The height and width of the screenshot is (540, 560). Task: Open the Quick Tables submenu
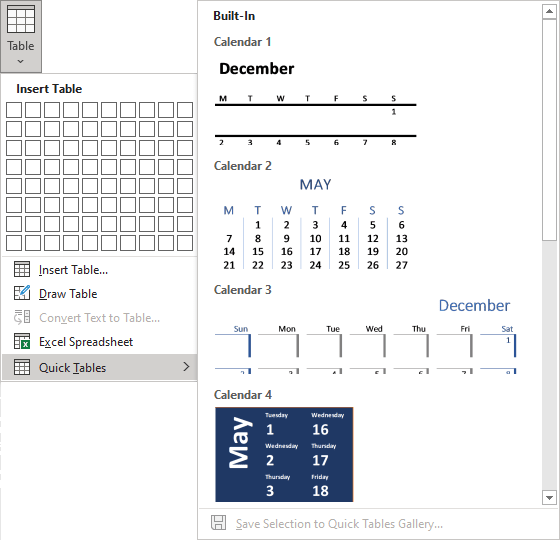(x=99, y=368)
